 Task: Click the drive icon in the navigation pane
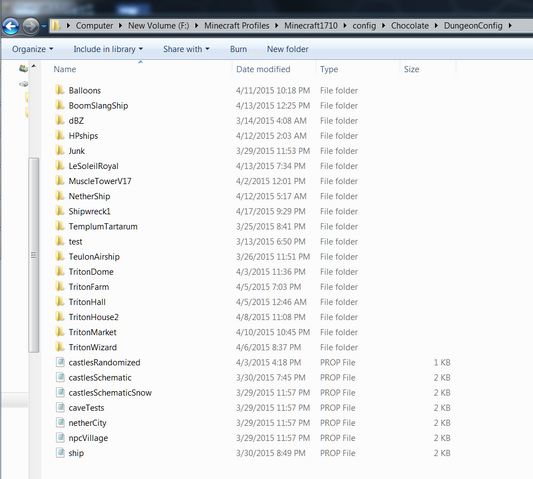(23, 83)
